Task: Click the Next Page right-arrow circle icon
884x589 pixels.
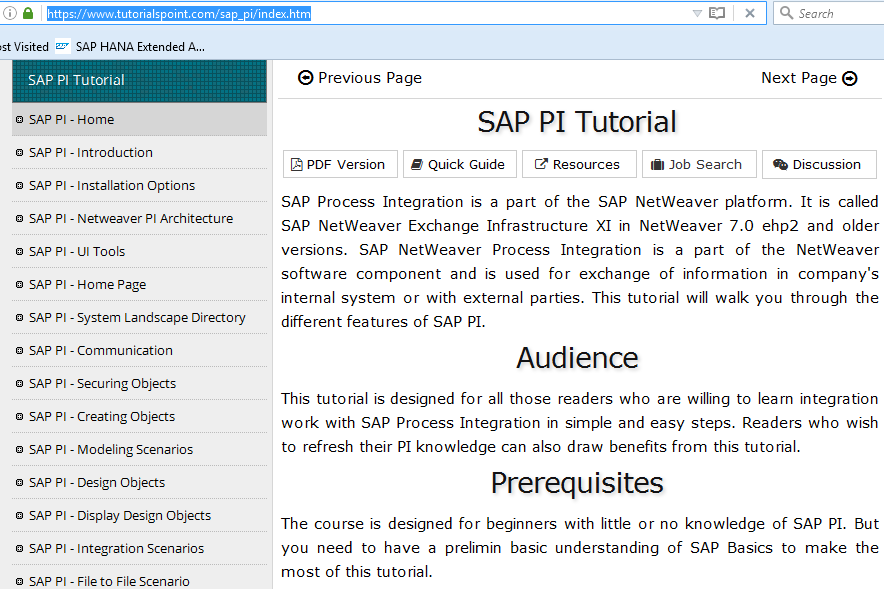Action: tap(850, 78)
